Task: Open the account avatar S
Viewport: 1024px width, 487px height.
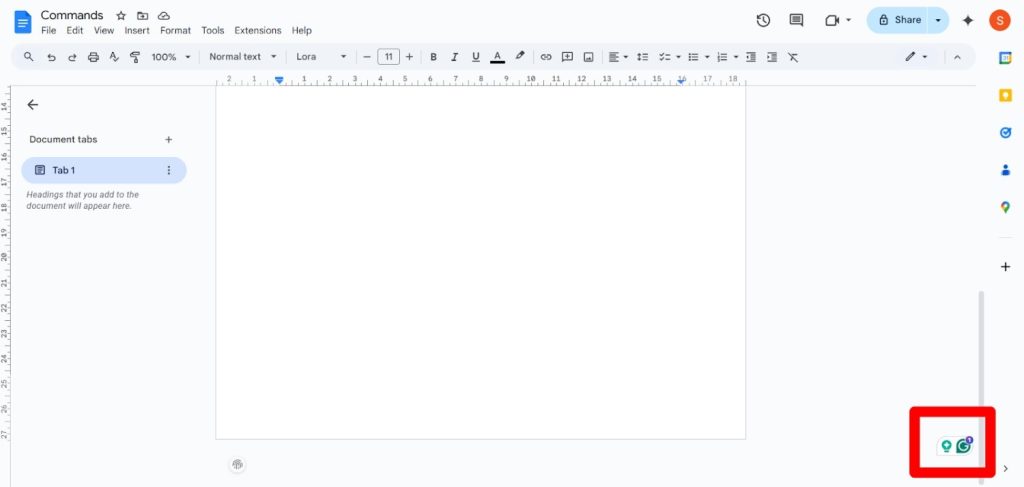Action: click(1000, 20)
